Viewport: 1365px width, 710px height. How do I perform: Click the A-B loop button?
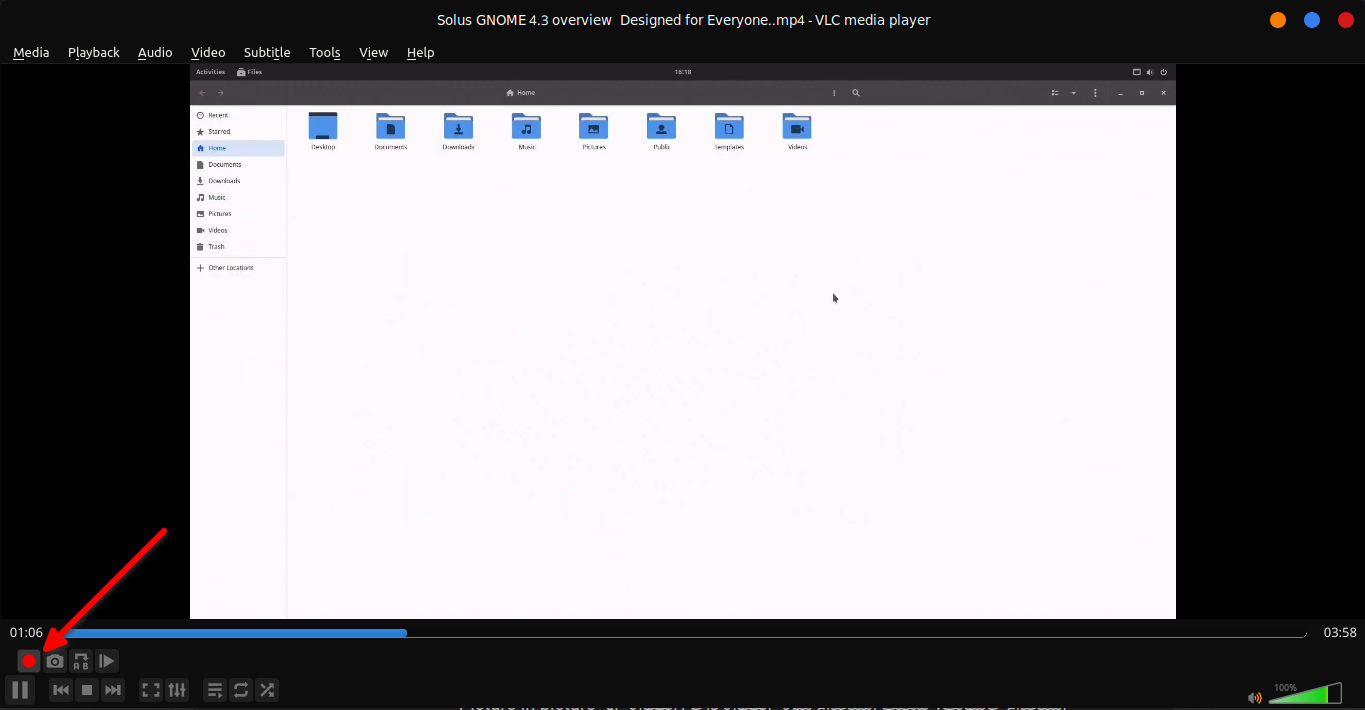tap(81, 661)
